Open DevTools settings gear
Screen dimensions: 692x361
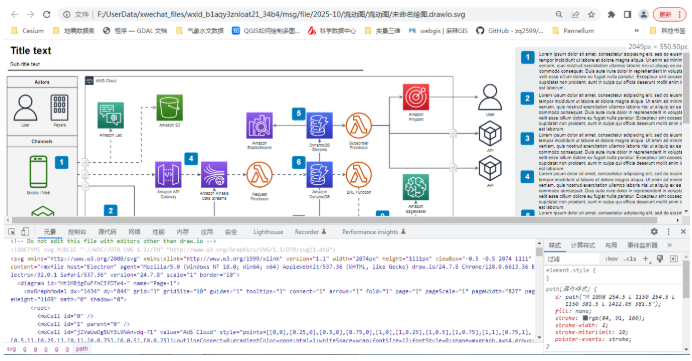[654, 232]
